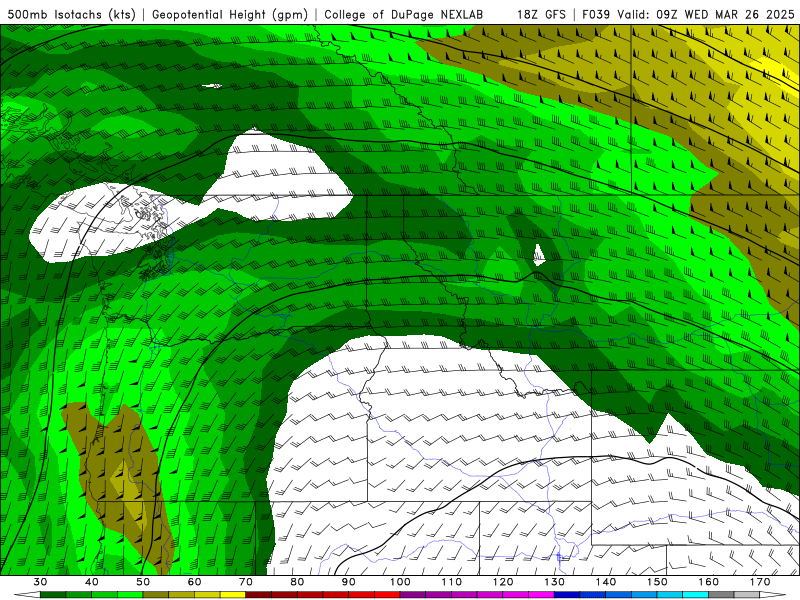This screenshot has width=800, height=600.
Task: Click the 140 knot legend label
Action: coord(606,582)
